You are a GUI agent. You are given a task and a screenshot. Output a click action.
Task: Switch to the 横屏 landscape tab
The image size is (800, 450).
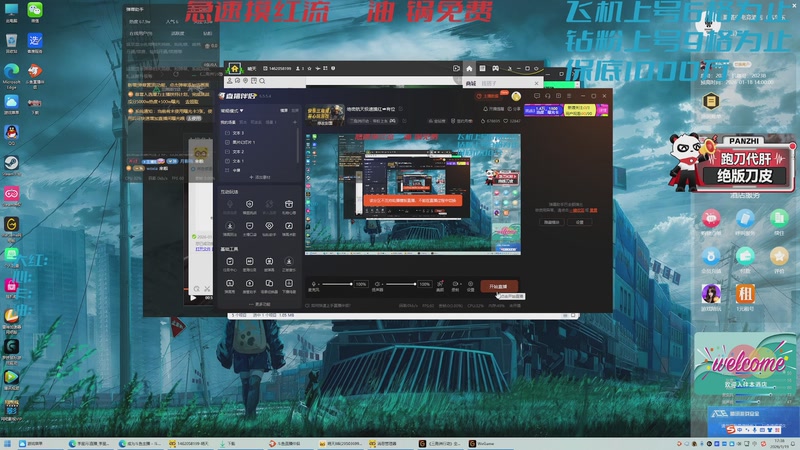click(x=284, y=110)
